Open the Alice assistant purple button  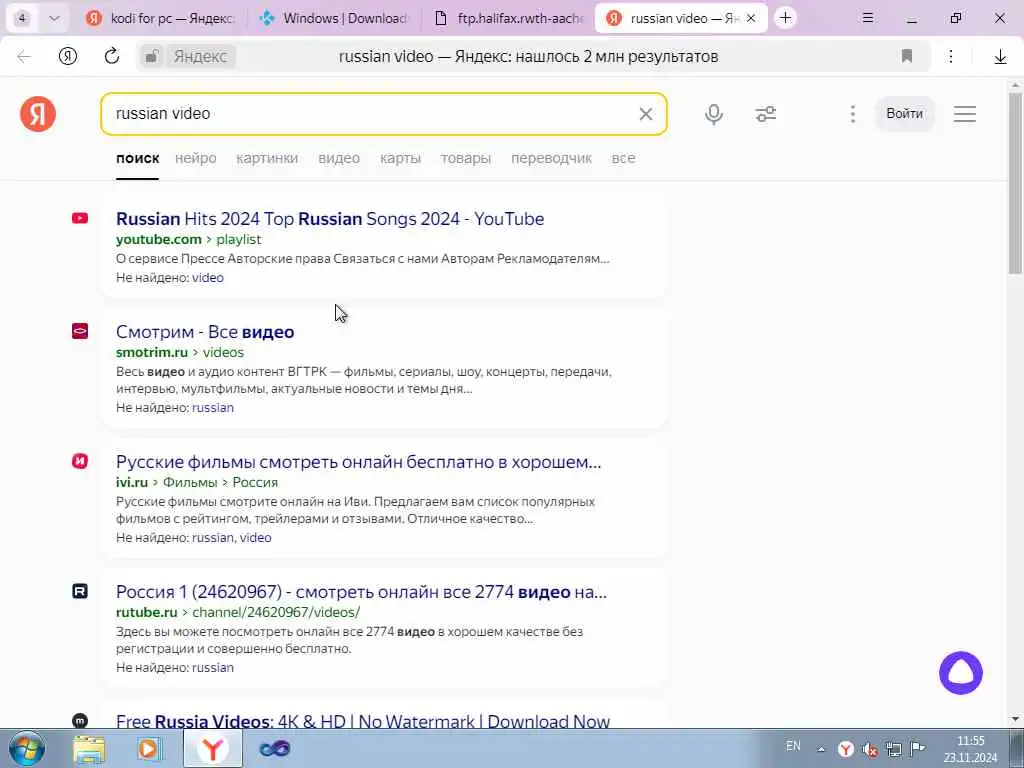[x=961, y=673]
